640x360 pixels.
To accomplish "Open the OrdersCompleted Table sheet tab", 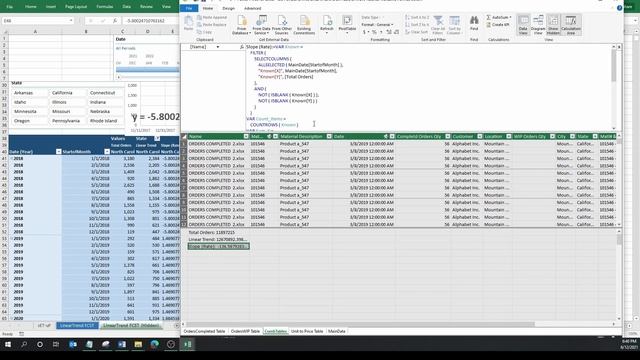I will (x=204, y=331).
